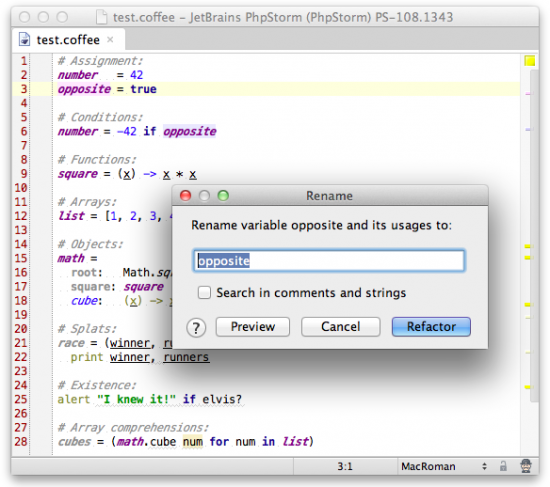Screen dimensions: 550x487
Task: Select the test.coffee editor tab
Action: 68,40
